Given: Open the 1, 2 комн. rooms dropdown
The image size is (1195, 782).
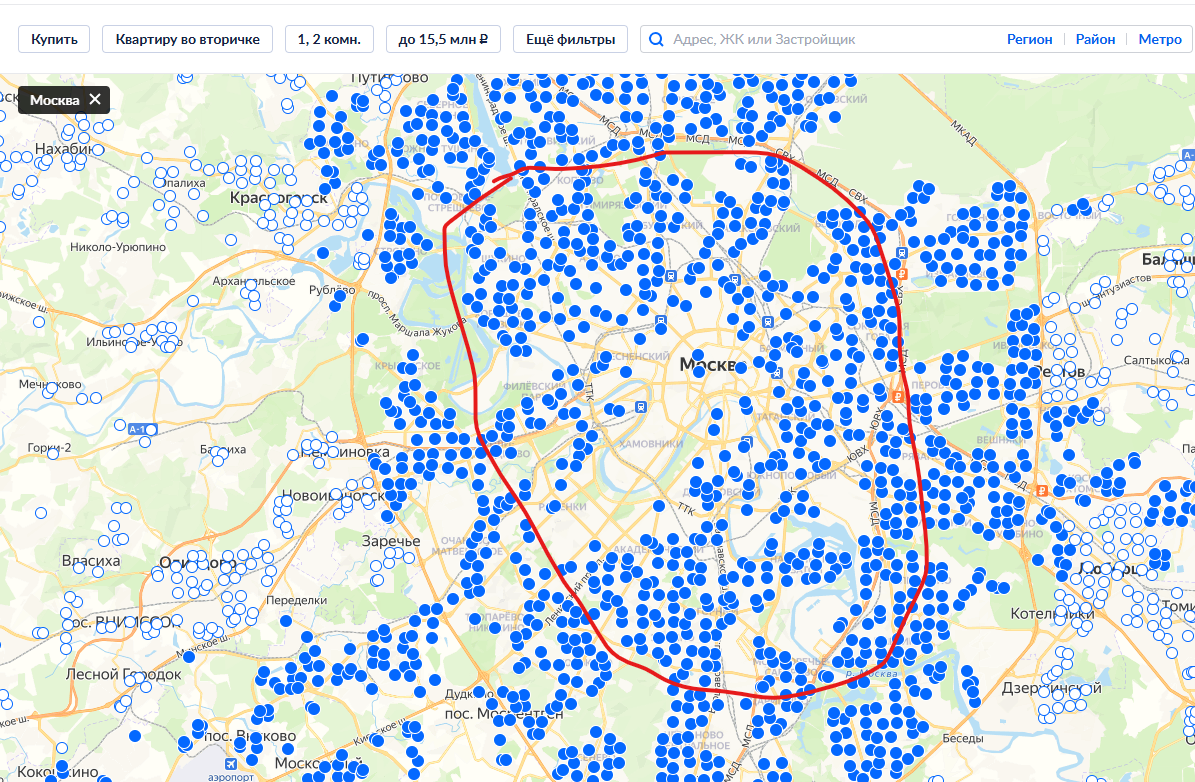Looking at the screenshot, I should pyautogui.click(x=329, y=39).
